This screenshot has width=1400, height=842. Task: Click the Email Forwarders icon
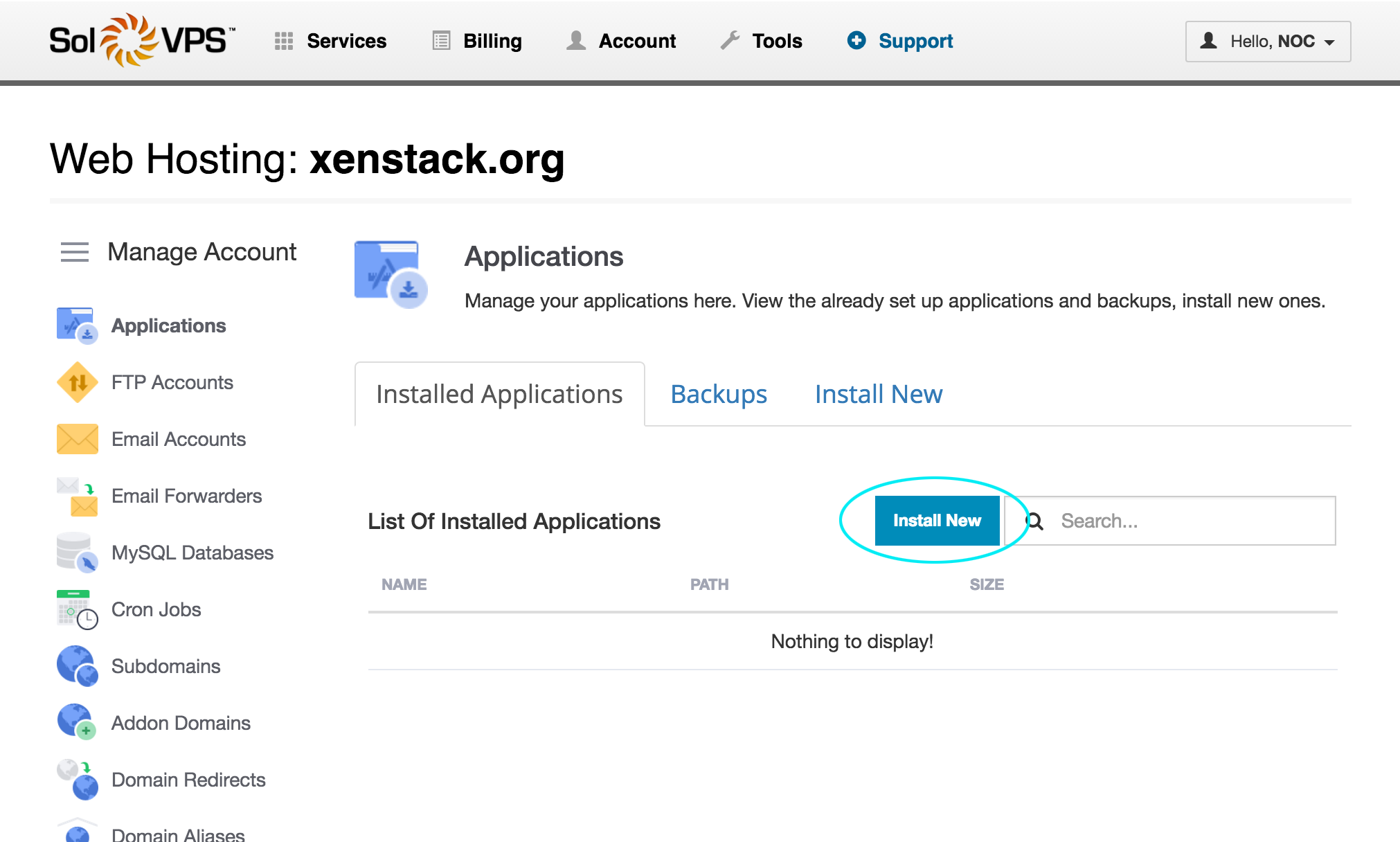77,496
